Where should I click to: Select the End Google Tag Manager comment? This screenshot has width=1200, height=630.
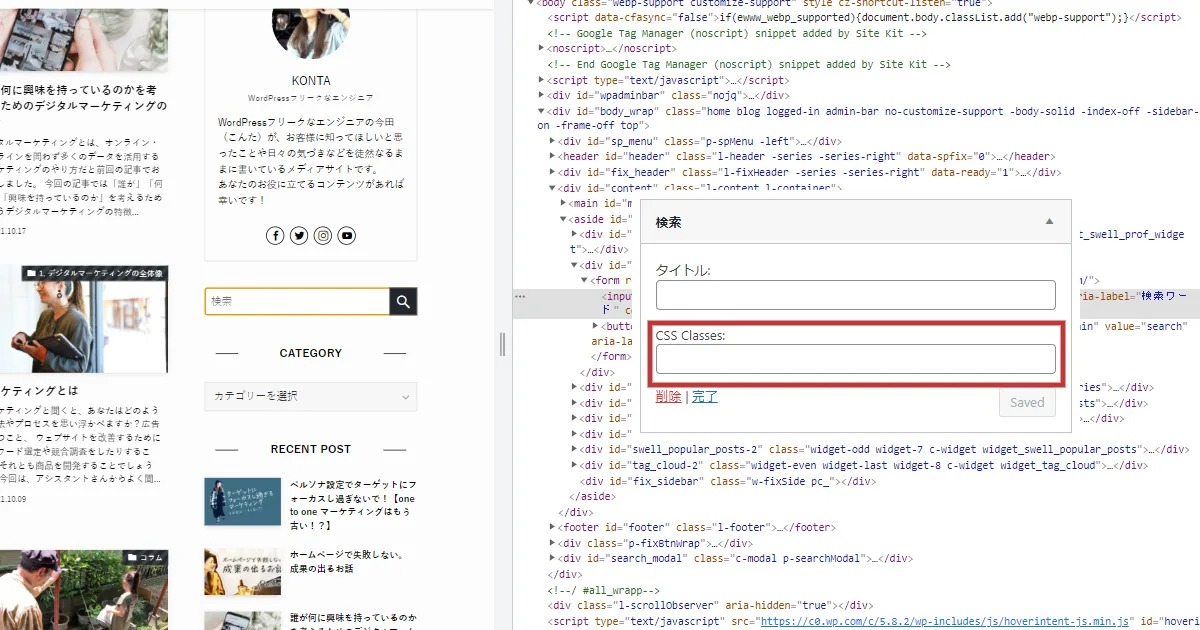click(749, 64)
